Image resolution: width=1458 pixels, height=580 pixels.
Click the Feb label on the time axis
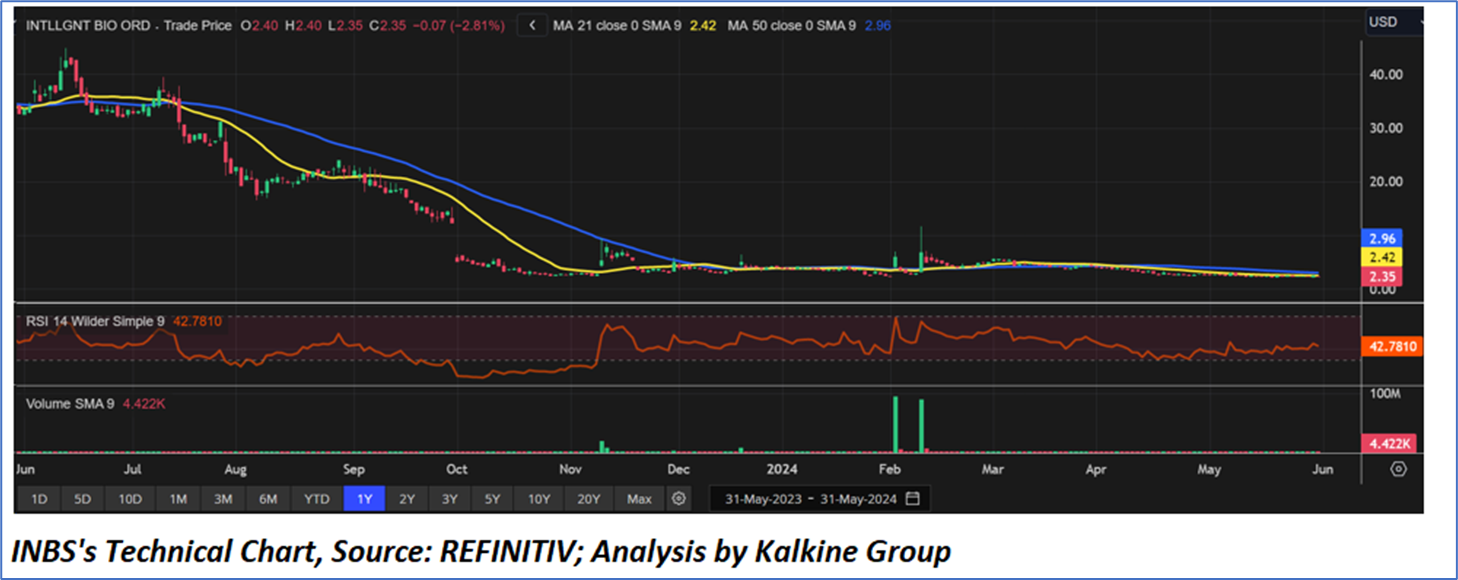coord(889,468)
